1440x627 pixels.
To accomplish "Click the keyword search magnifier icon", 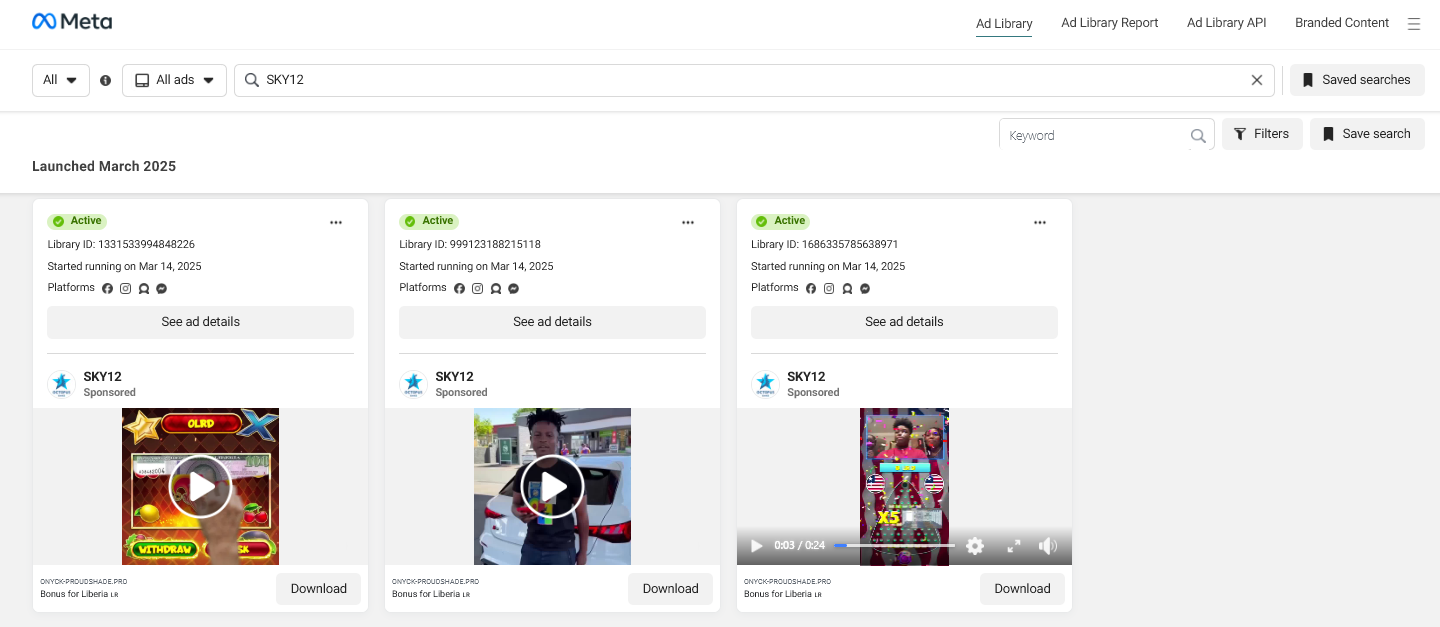I will pyautogui.click(x=1198, y=136).
